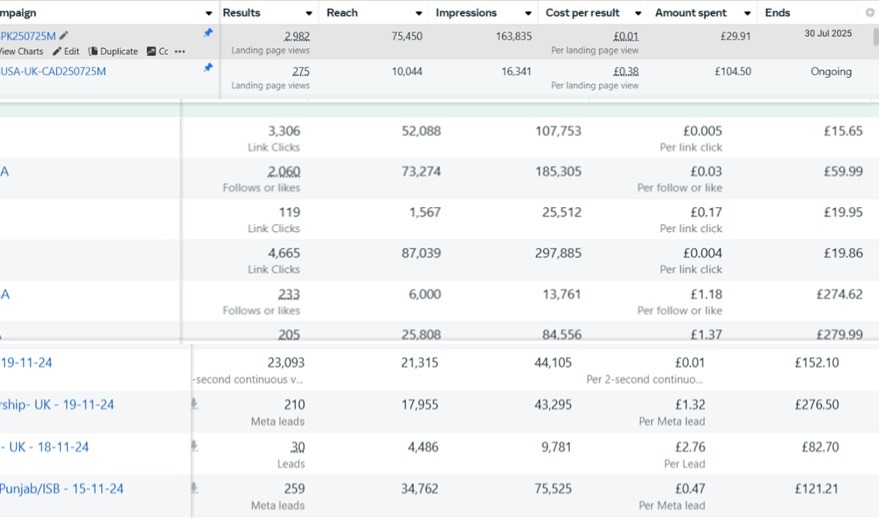Image resolution: width=879 pixels, height=518 pixels.
Task: Click the £59.99 amount value
Action: click(x=843, y=172)
